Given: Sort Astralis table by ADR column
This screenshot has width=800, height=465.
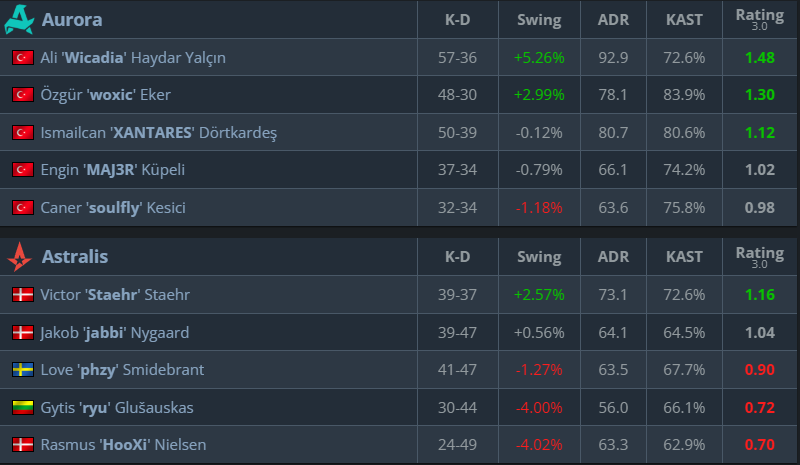Looking at the screenshot, I should (x=613, y=257).
